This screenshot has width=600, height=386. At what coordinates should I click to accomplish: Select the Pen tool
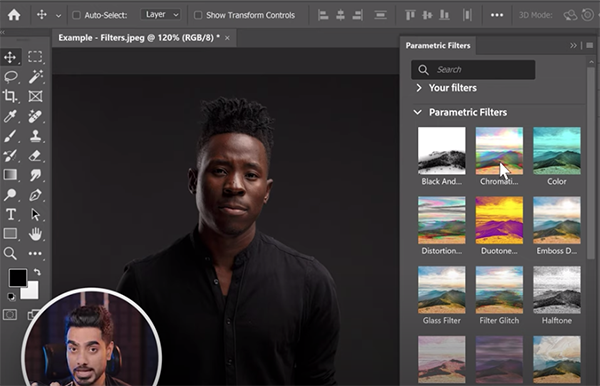35,195
